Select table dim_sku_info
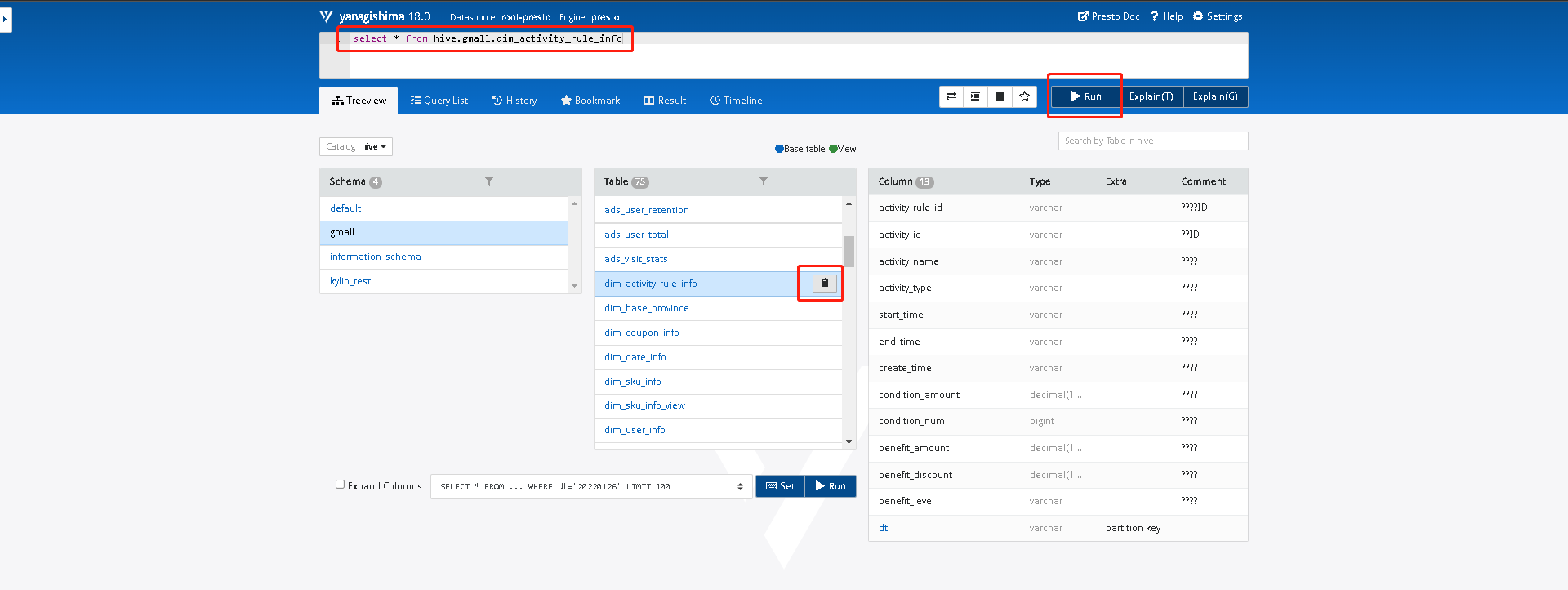 tap(718, 382)
